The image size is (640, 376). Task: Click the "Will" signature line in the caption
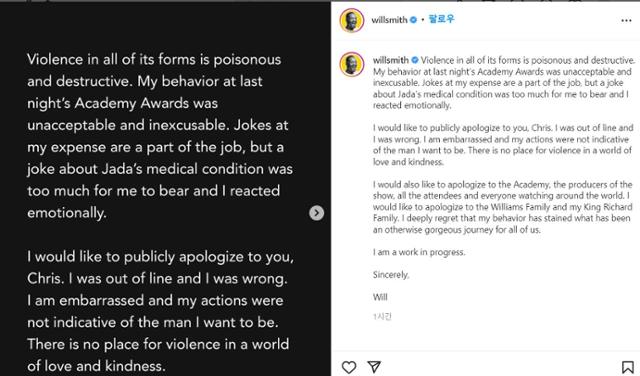point(380,297)
